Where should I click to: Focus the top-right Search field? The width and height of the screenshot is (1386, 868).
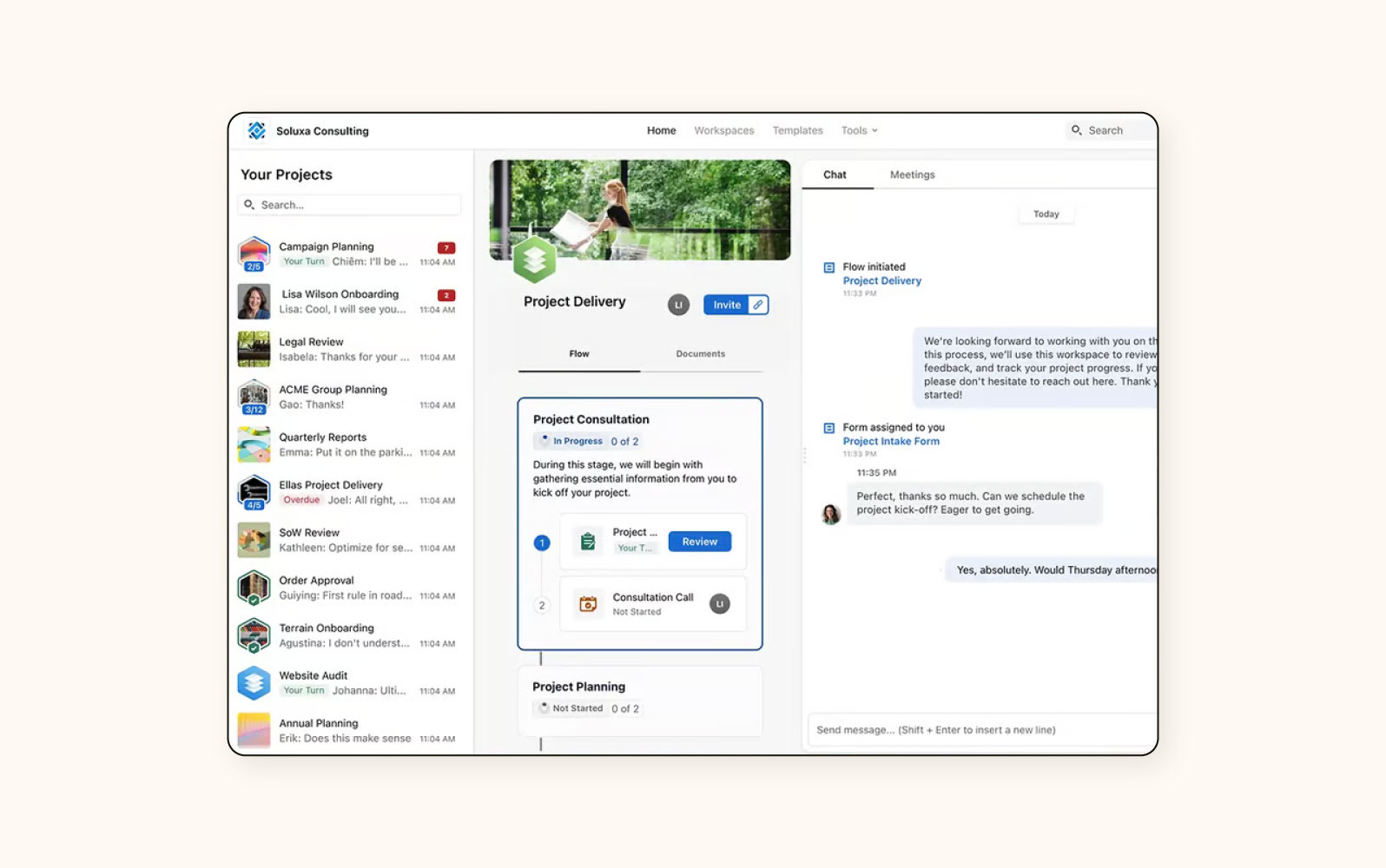1111,130
